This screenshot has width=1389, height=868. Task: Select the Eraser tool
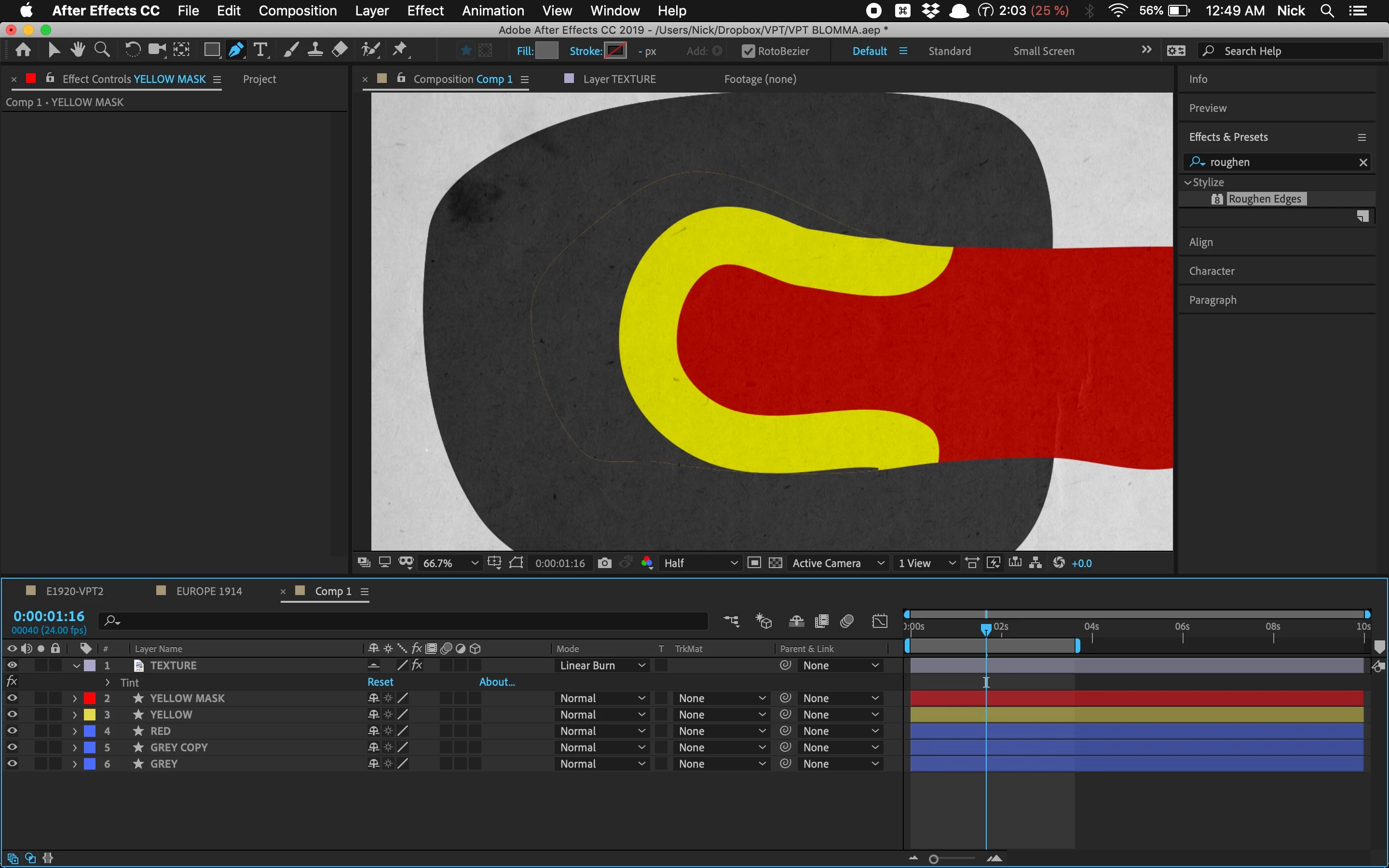pos(340,51)
